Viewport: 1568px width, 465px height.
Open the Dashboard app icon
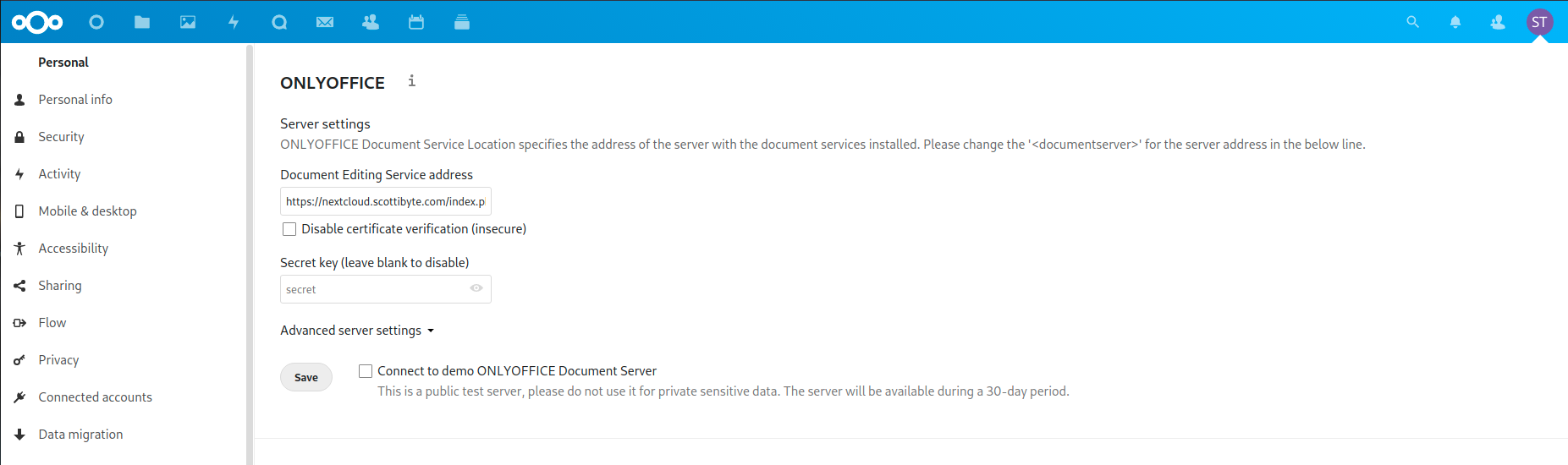[96, 22]
